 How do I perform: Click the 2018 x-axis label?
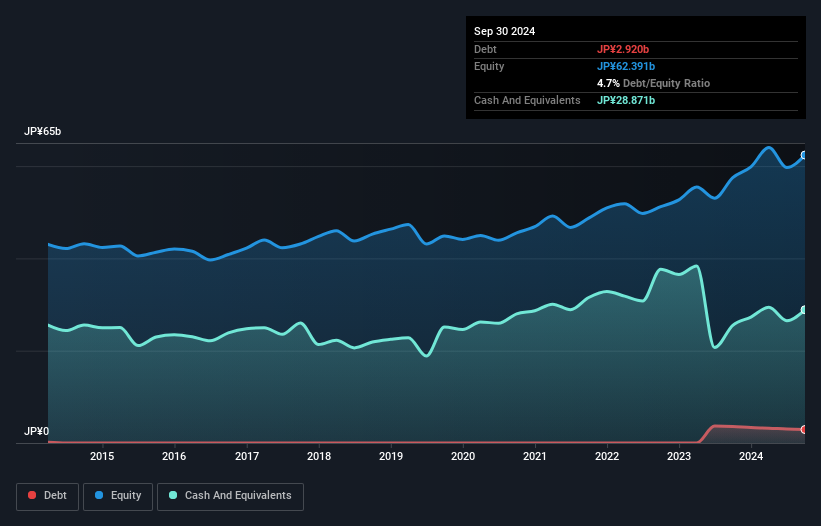319,456
